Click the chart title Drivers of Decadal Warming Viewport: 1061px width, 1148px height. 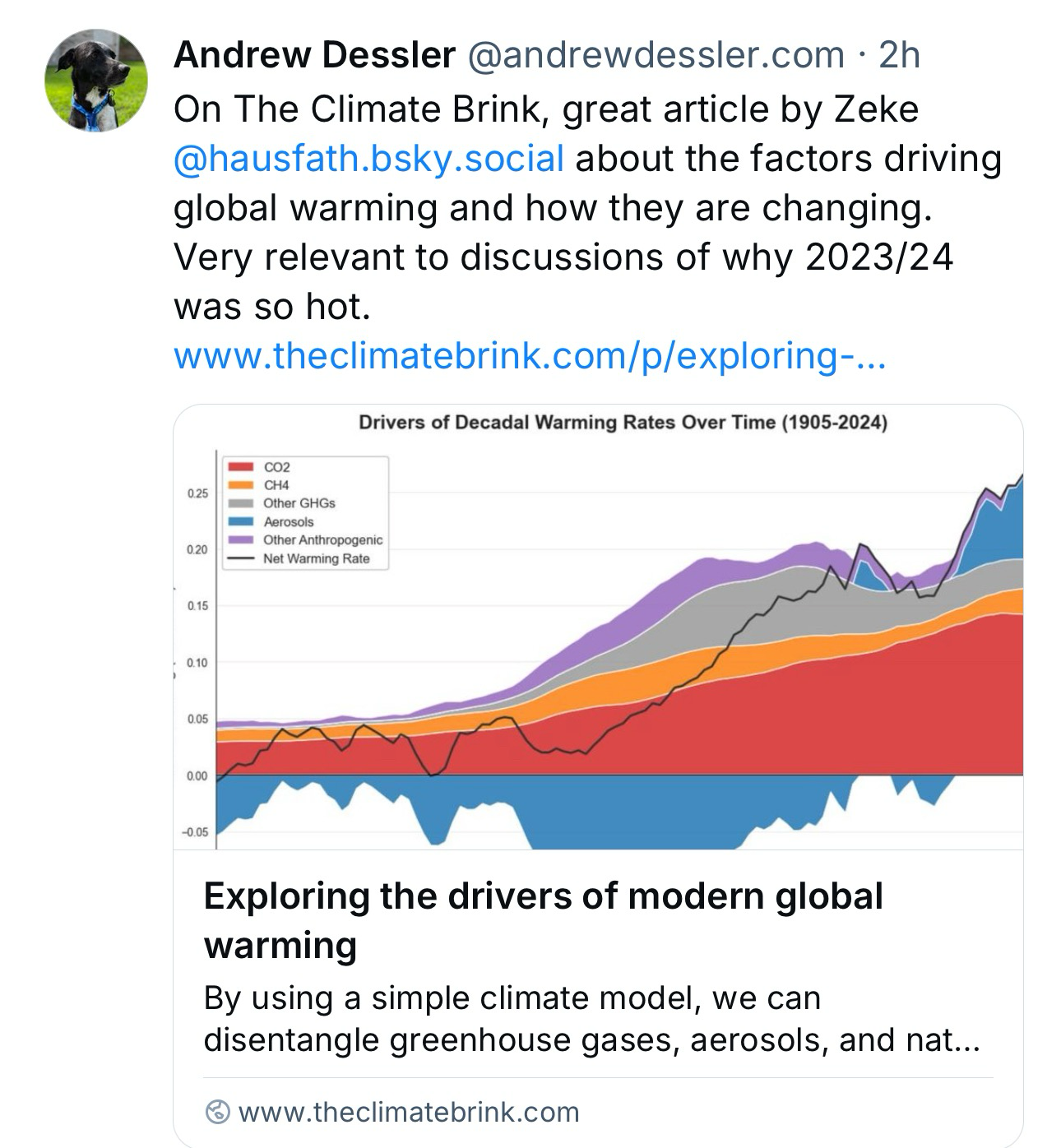(x=623, y=423)
